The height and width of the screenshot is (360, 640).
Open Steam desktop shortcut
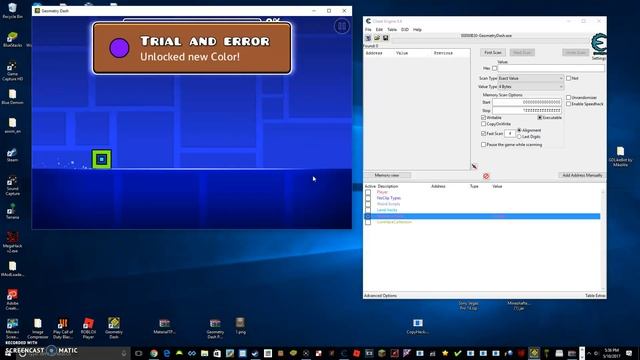(x=12, y=155)
